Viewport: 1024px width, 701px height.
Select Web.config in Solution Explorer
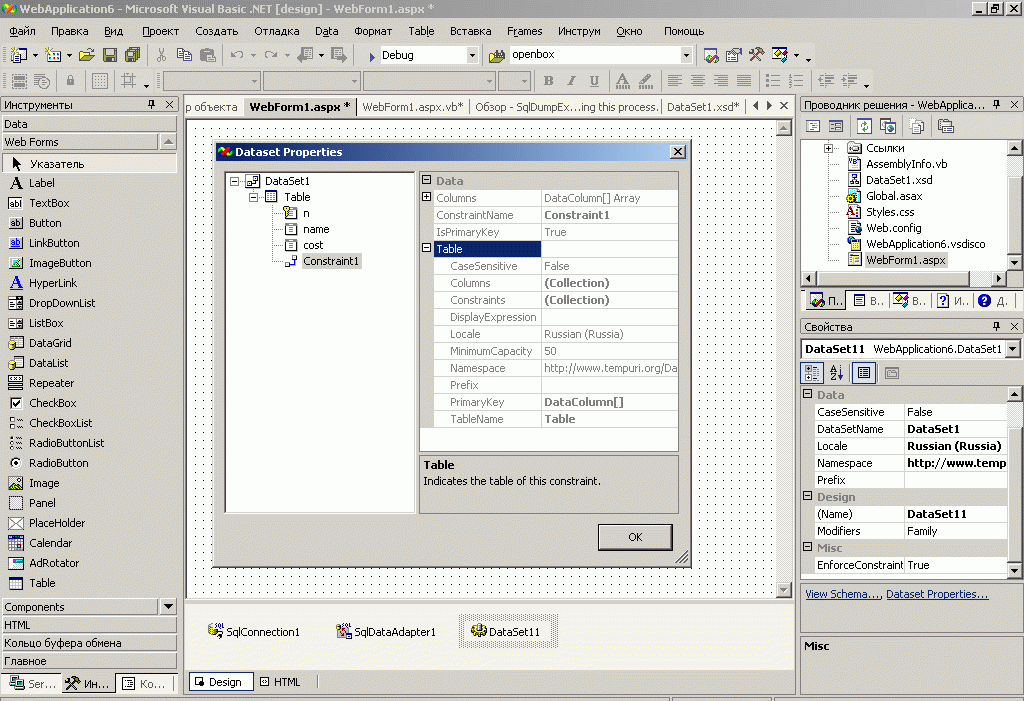[x=893, y=228]
